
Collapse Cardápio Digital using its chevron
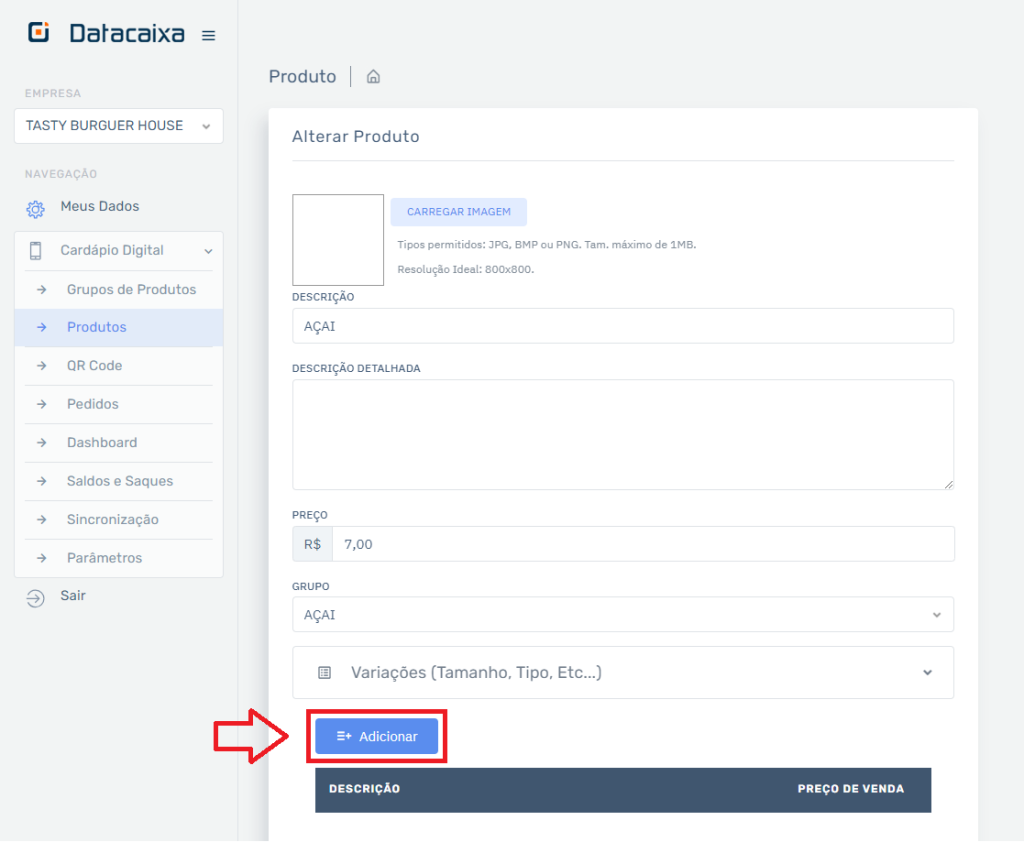click(x=208, y=251)
